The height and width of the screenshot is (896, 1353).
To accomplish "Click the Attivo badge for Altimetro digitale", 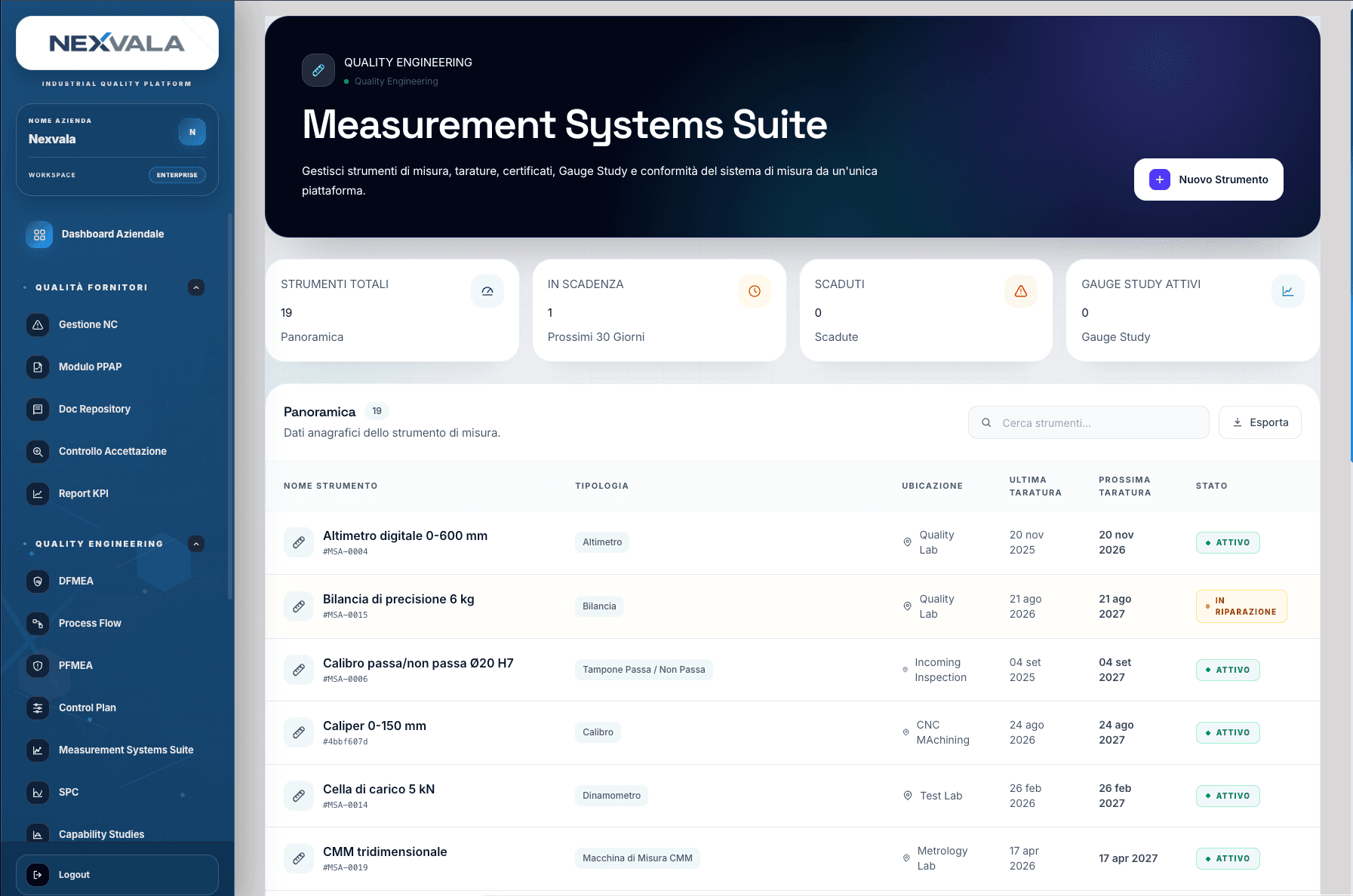I will [1228, 542].
